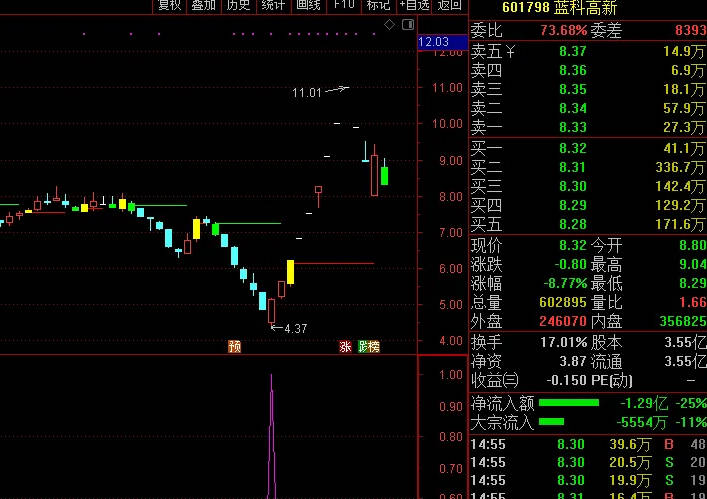Click the 9.00 price axis label
Image resolution: width=707 pixels, height=499 pixels.
point(451,161)
